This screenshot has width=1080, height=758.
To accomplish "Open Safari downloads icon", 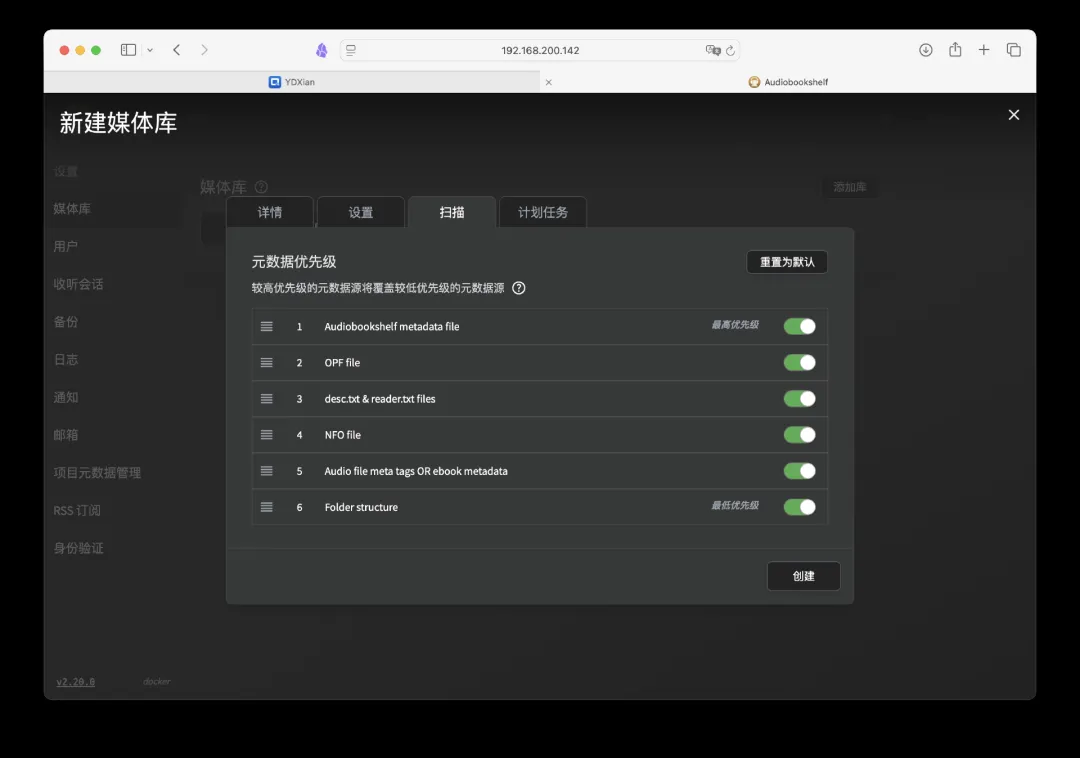I will pos(926,50).
